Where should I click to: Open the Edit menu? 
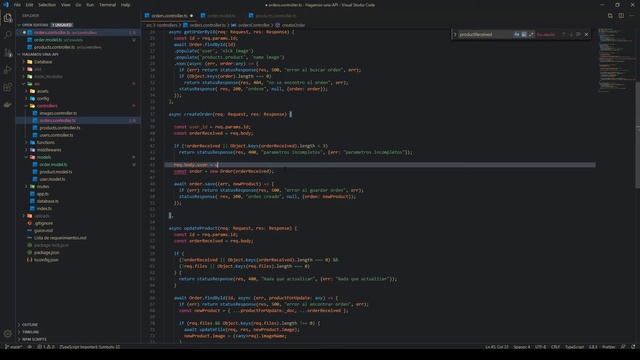(x=29, y=5)
